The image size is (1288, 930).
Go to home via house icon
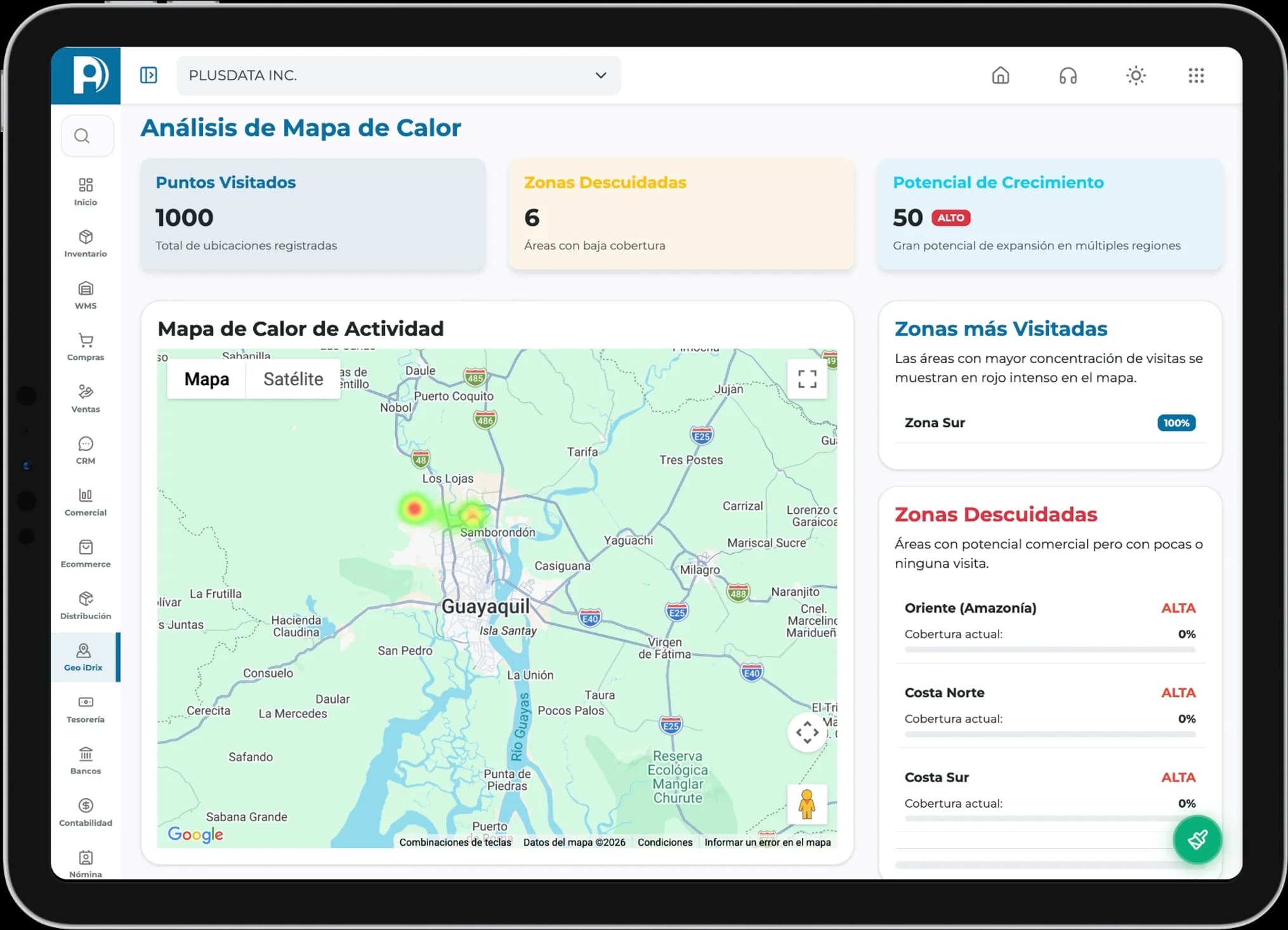click(x=1001, y=76)
